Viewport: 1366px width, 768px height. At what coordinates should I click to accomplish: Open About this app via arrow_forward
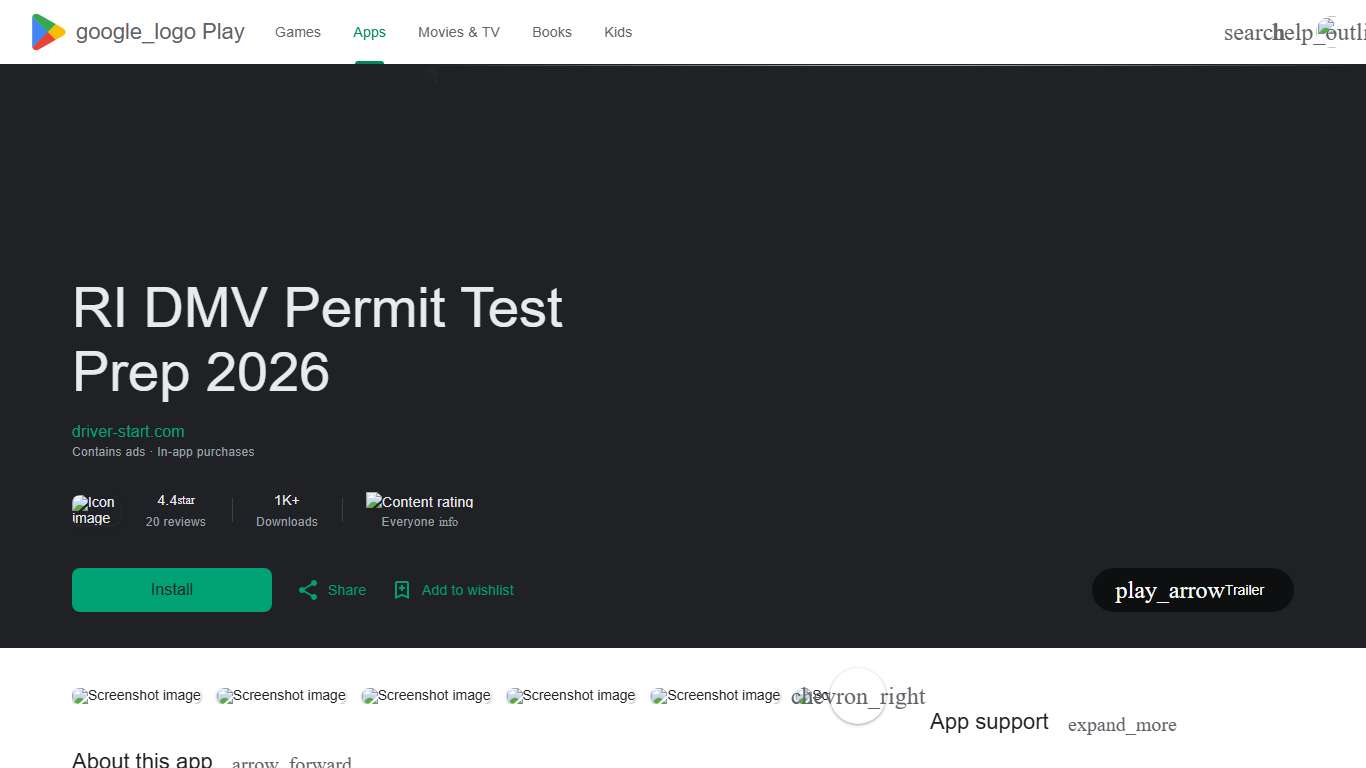(x=291, y=760)
